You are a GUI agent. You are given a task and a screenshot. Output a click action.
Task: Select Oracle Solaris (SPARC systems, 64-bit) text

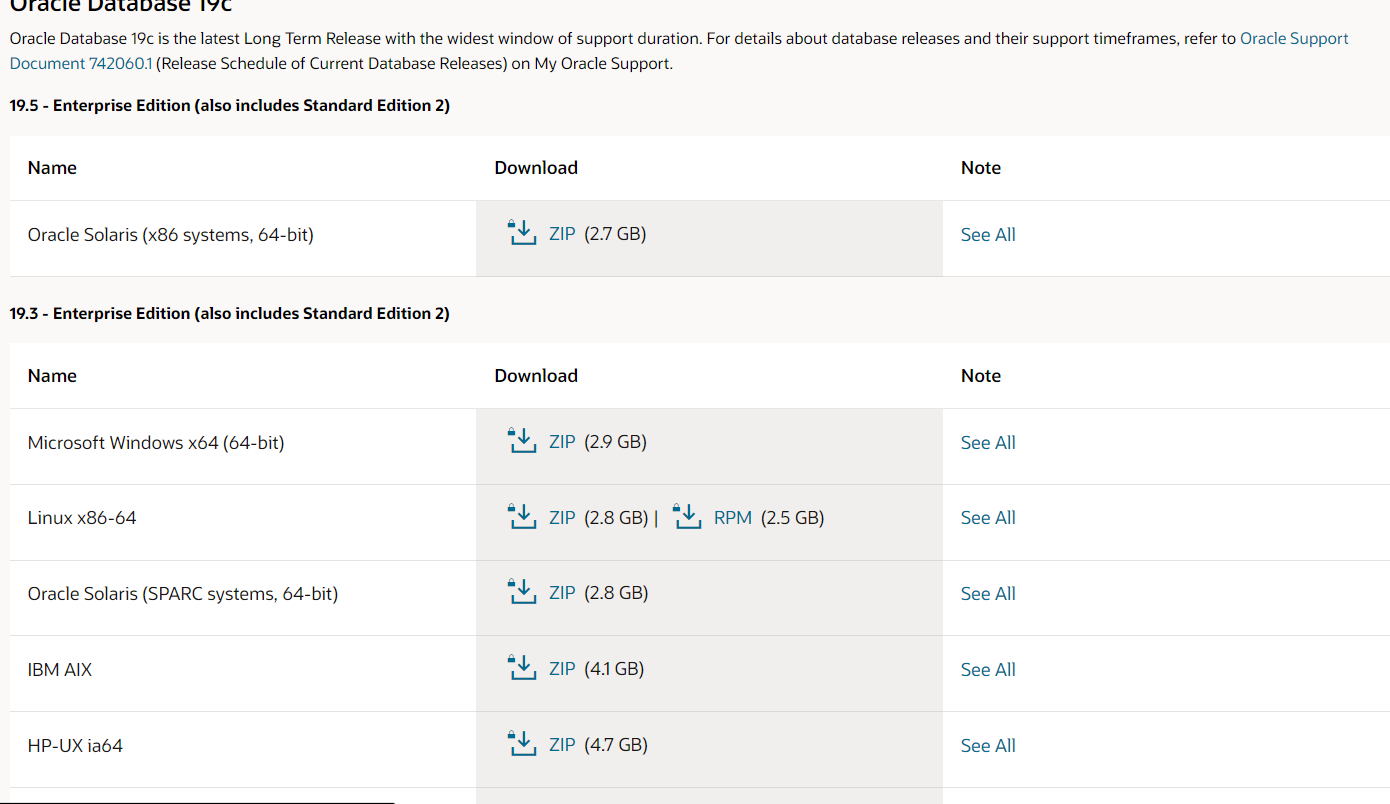tap(183, 594)
